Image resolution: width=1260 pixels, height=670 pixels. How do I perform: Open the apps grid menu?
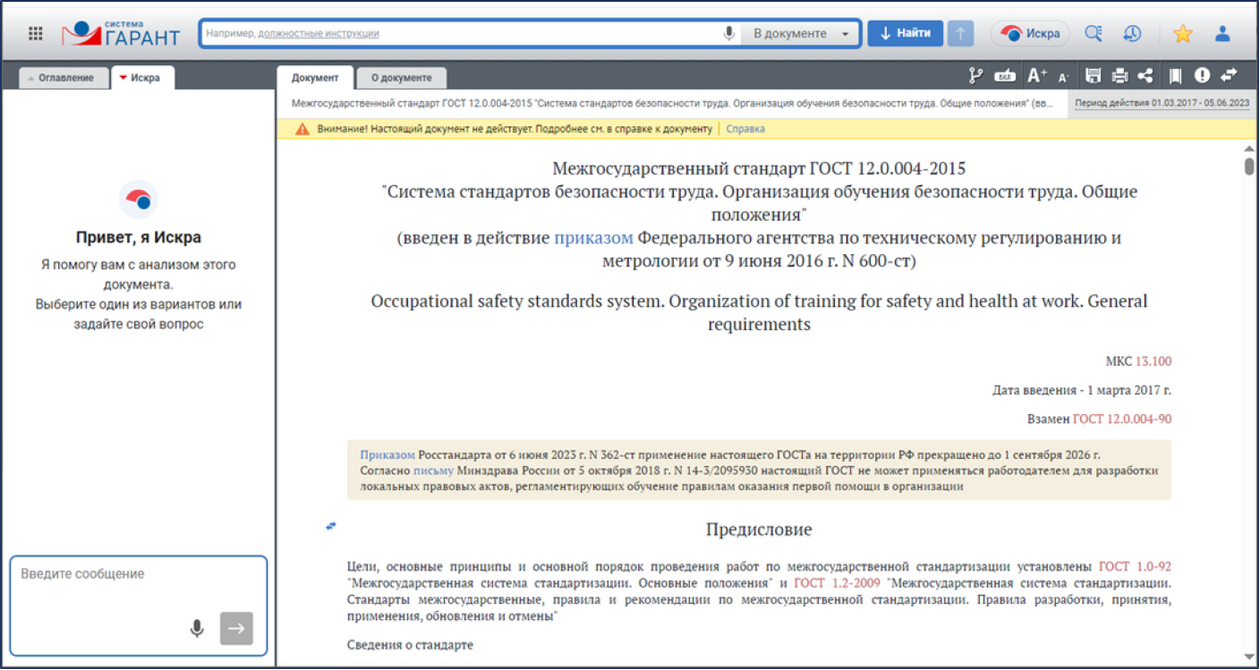[35, 33]
